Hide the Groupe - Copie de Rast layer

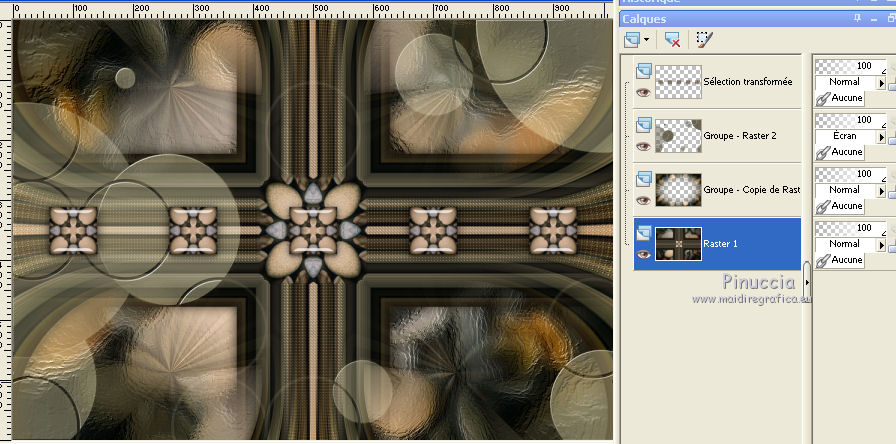(643, 200)
